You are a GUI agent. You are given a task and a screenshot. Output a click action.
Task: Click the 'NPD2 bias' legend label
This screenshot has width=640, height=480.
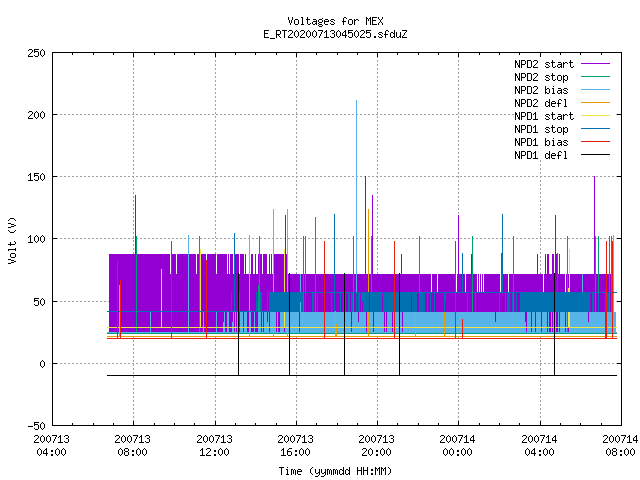click(x=541, y=90)
